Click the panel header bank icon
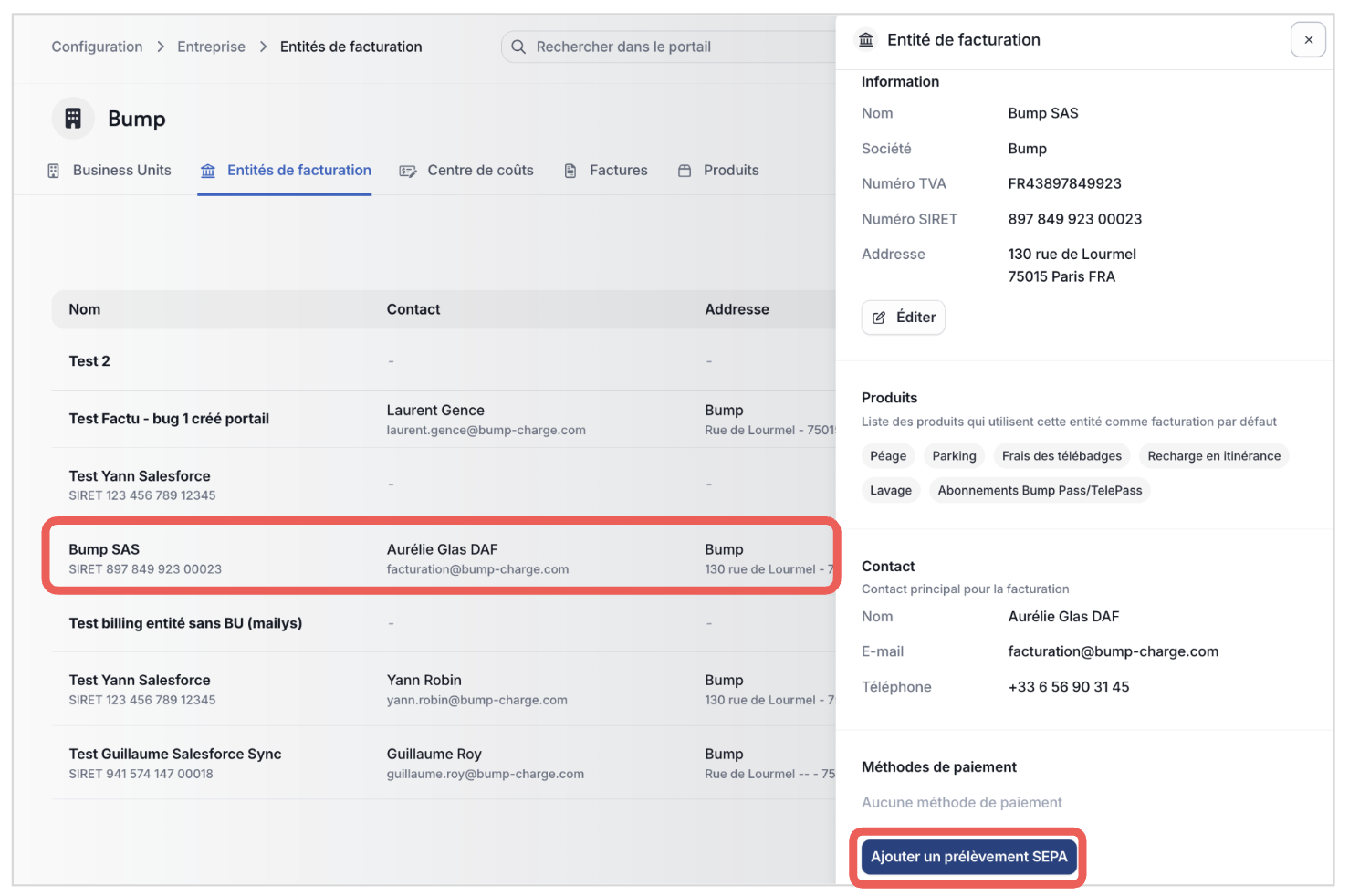 pyautogui.click(x=866, y=40)
